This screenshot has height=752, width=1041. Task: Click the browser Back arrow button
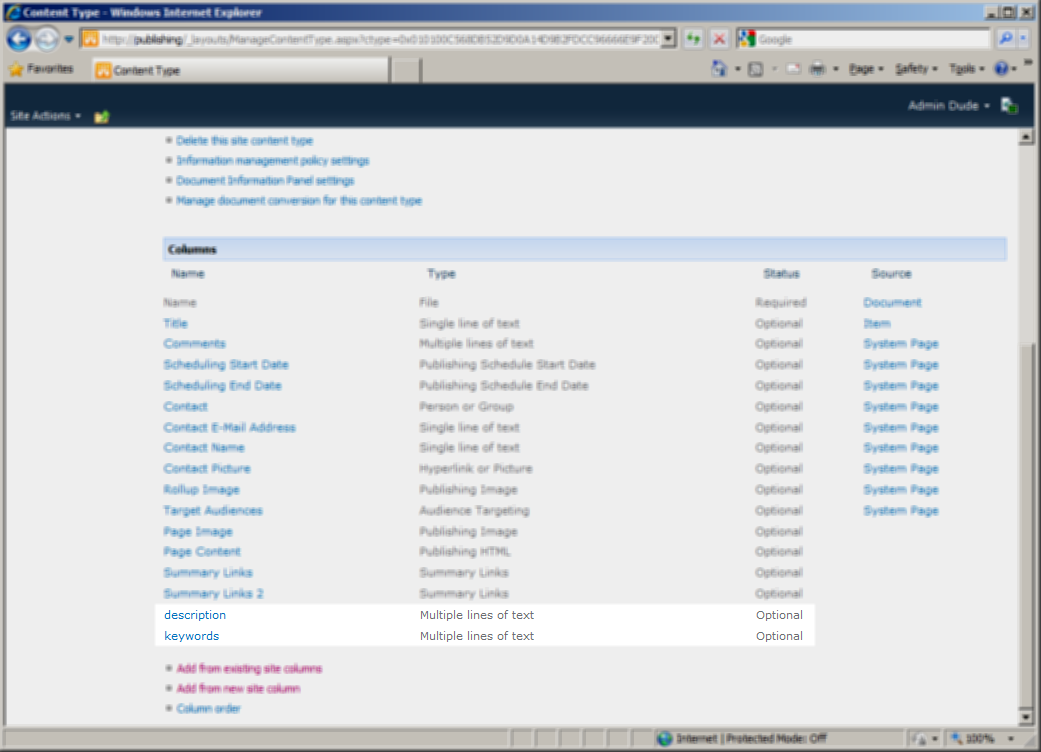click(x=19, y=39)
